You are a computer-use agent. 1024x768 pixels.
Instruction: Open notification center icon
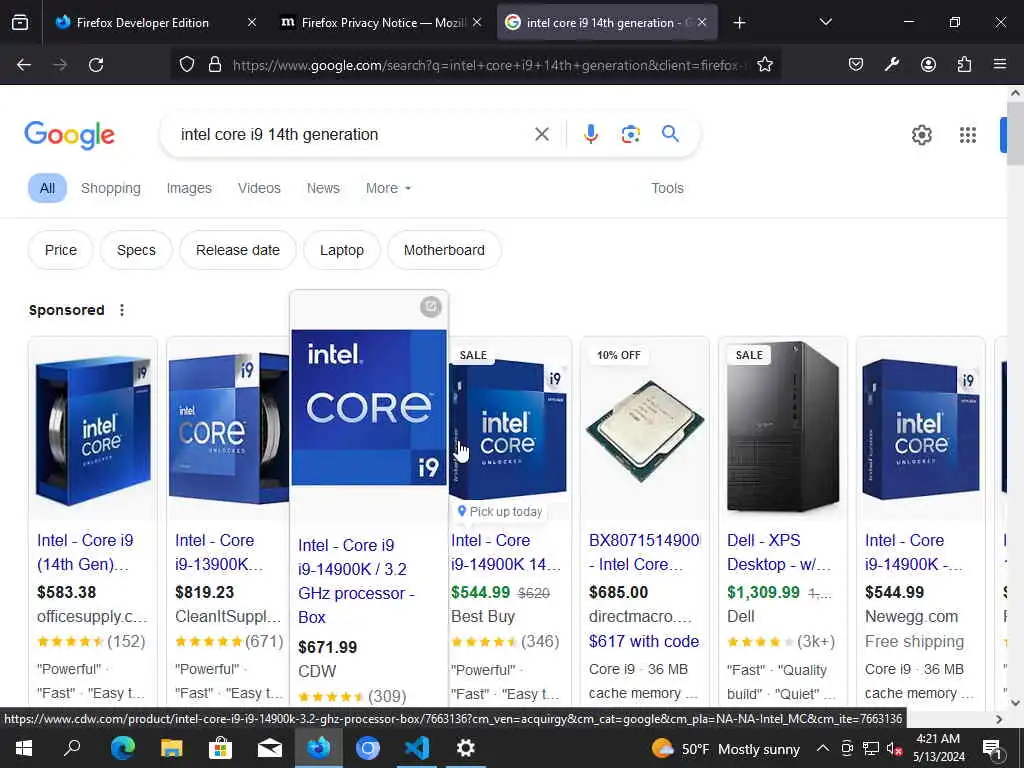(993, 748)
